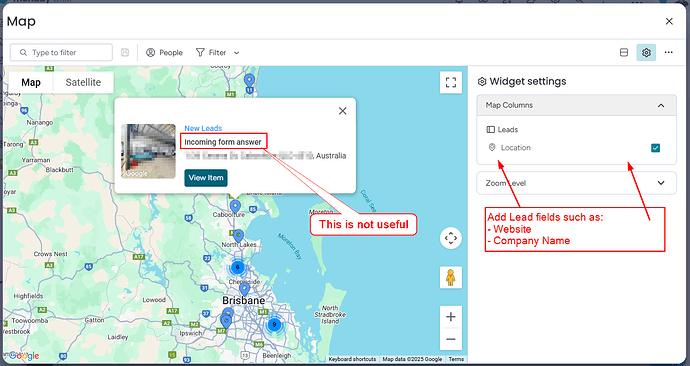
Task: Click the recenter map location button
Action: 451,238
